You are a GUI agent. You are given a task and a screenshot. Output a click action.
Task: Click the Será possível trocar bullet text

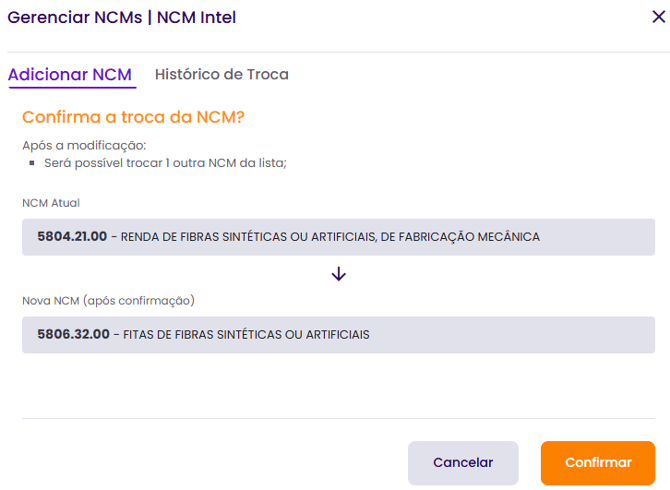[165, 162]
